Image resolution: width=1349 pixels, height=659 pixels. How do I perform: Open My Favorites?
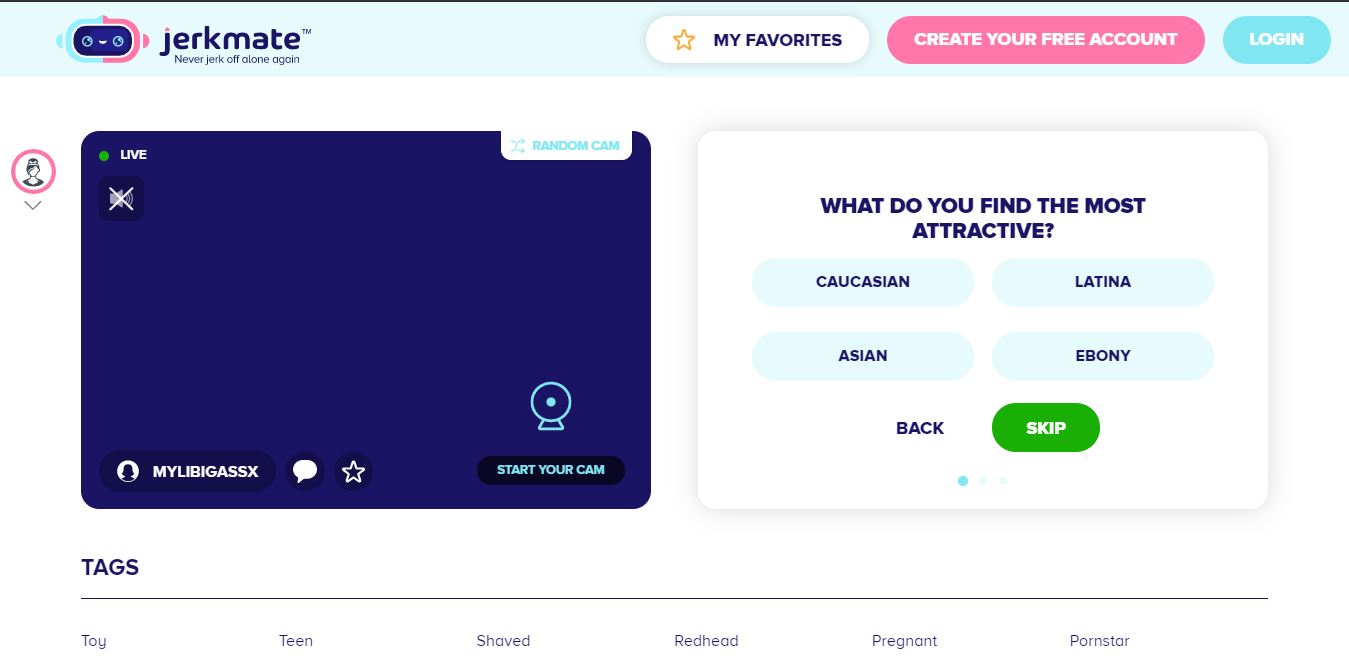(757, 40)
